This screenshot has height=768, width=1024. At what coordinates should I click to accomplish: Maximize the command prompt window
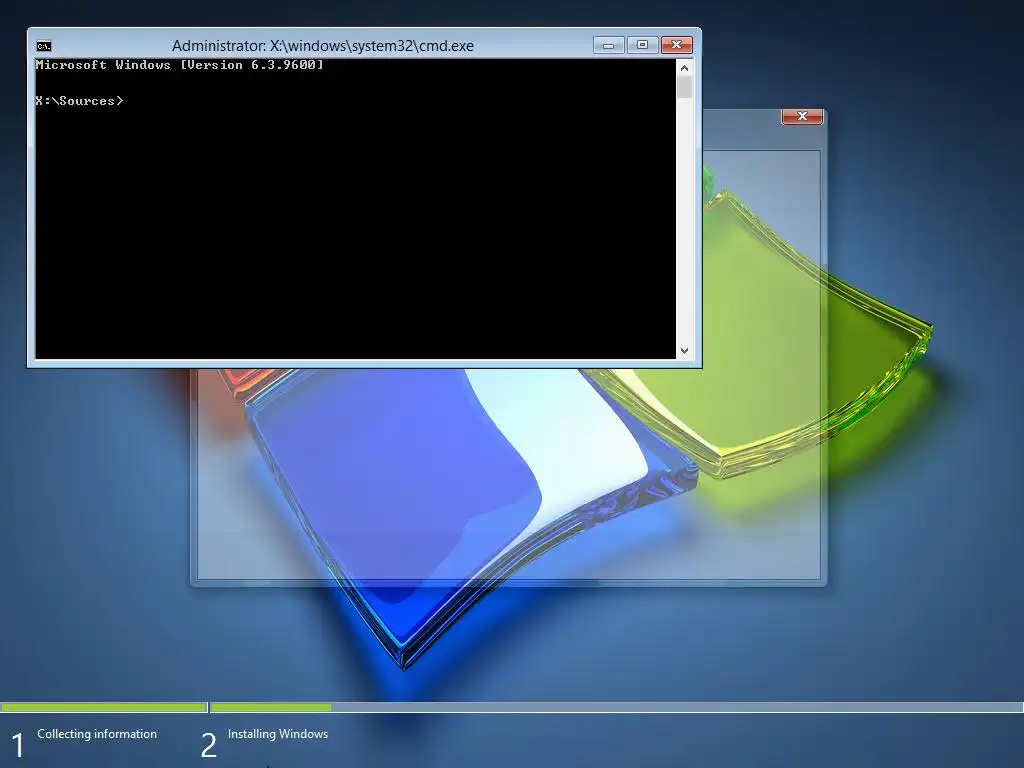[643, 45]
